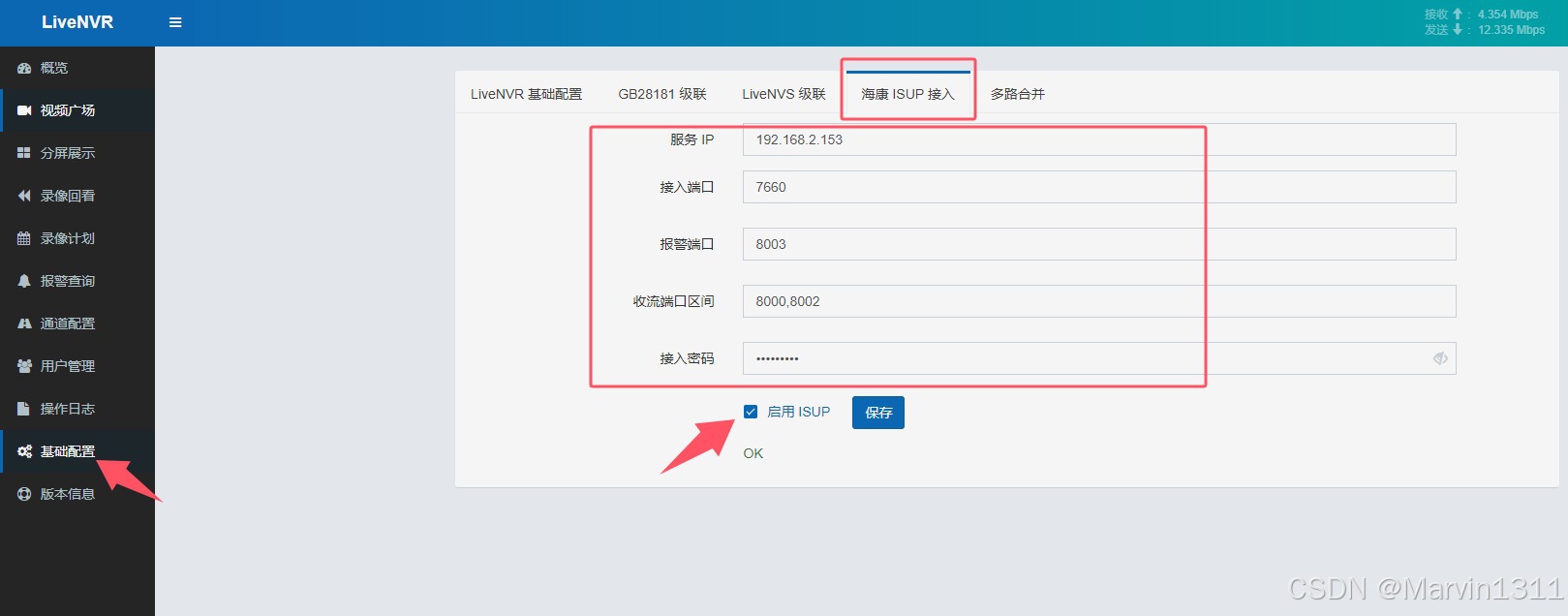Click the 视频广场 camera icon
The image size is (1568, 616).
24,110
